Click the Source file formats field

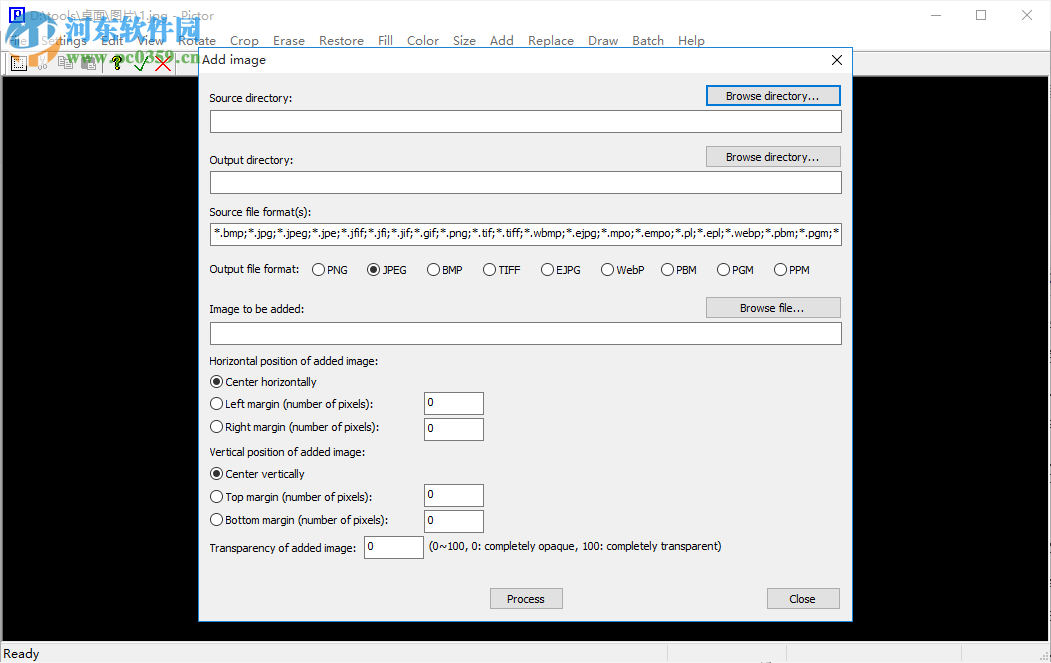(526, 234)
